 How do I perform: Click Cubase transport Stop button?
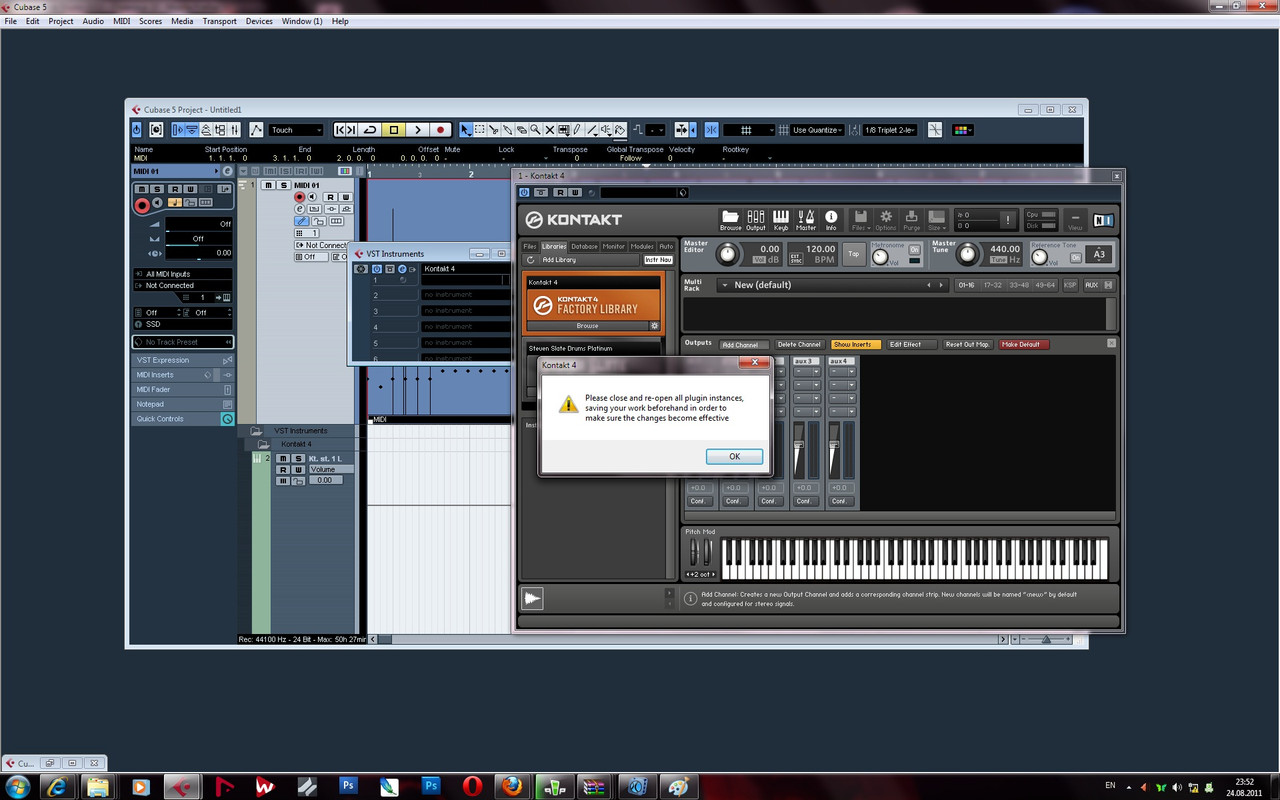393,130
